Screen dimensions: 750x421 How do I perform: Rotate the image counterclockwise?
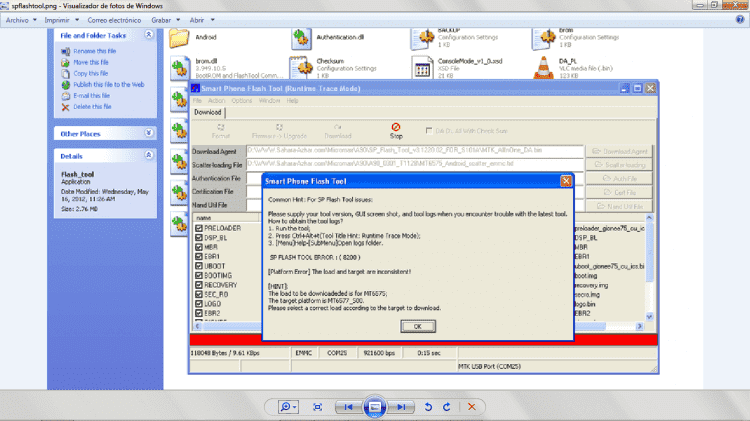point(428,407)
